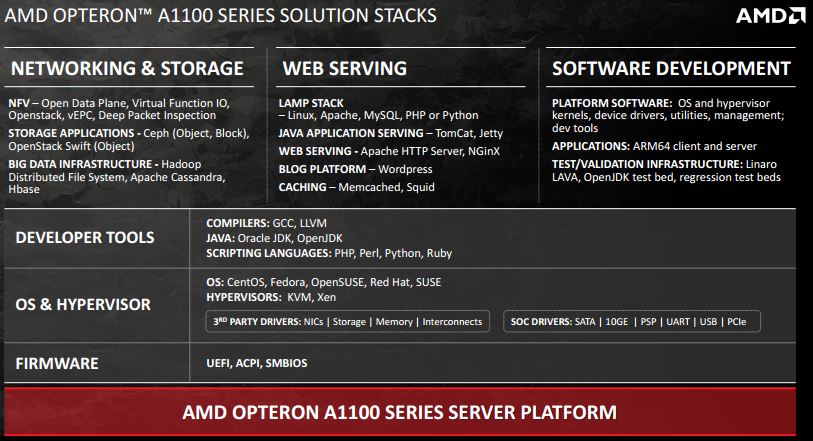
Task: Click the Caching – Memcached, Squid line
Action: [357, 187]
